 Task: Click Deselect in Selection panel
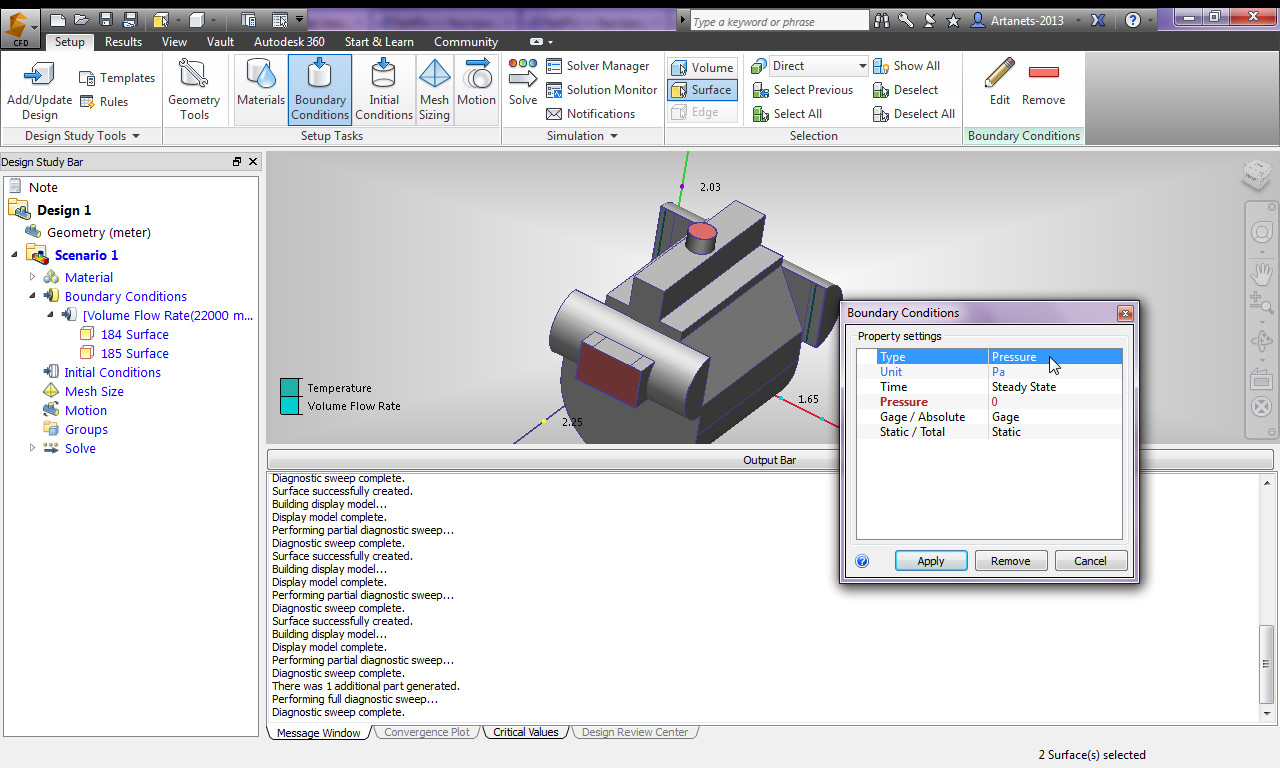905,90
